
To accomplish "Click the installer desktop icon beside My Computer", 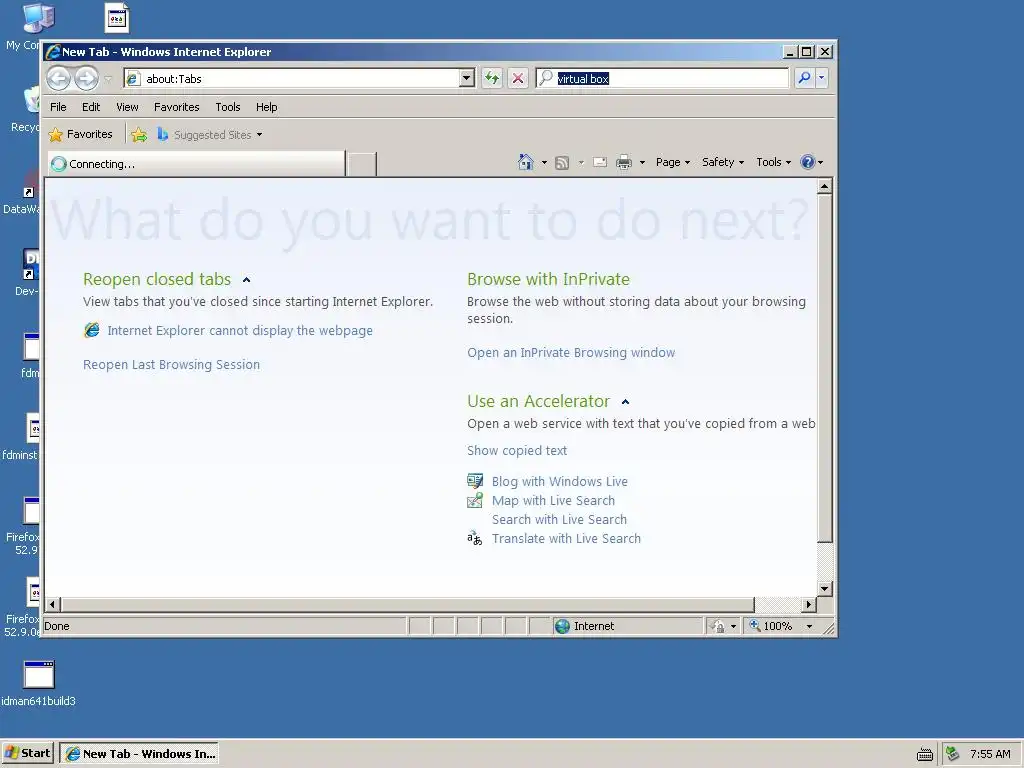I will click(x=117, y=18).
